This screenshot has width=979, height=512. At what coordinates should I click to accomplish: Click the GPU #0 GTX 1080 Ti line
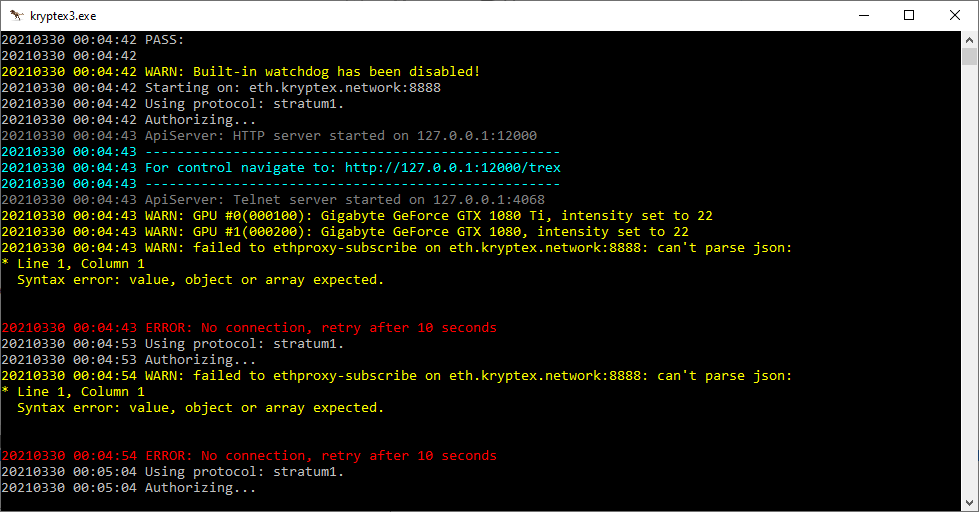(357, 215)
